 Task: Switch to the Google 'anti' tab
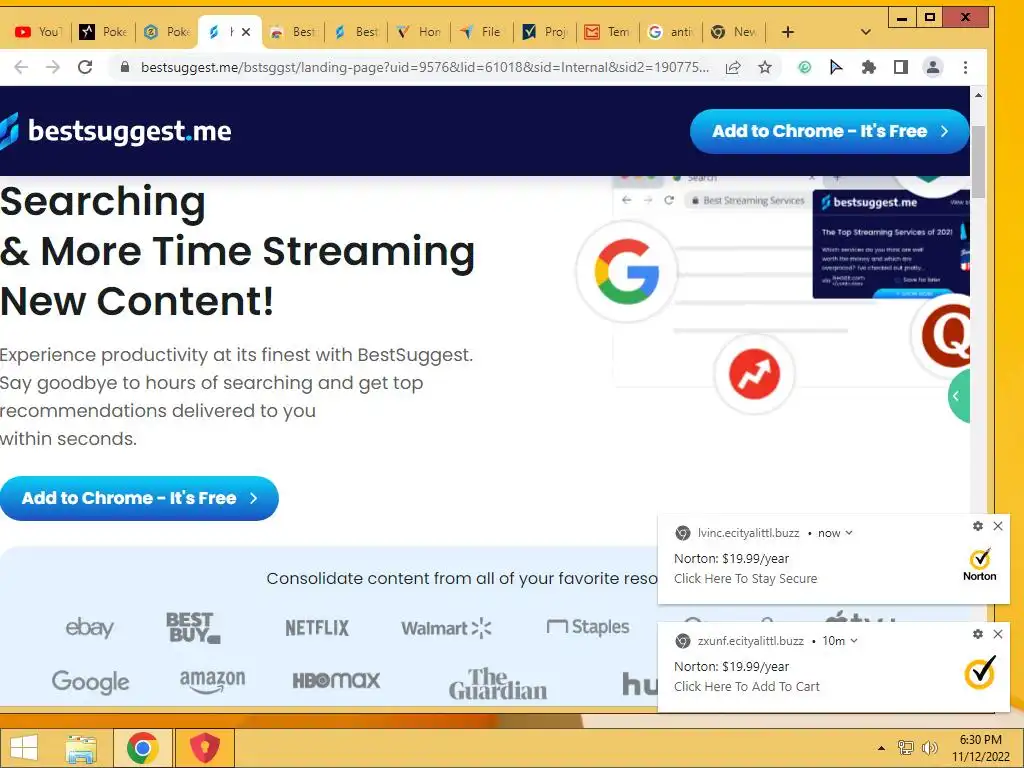671,32
